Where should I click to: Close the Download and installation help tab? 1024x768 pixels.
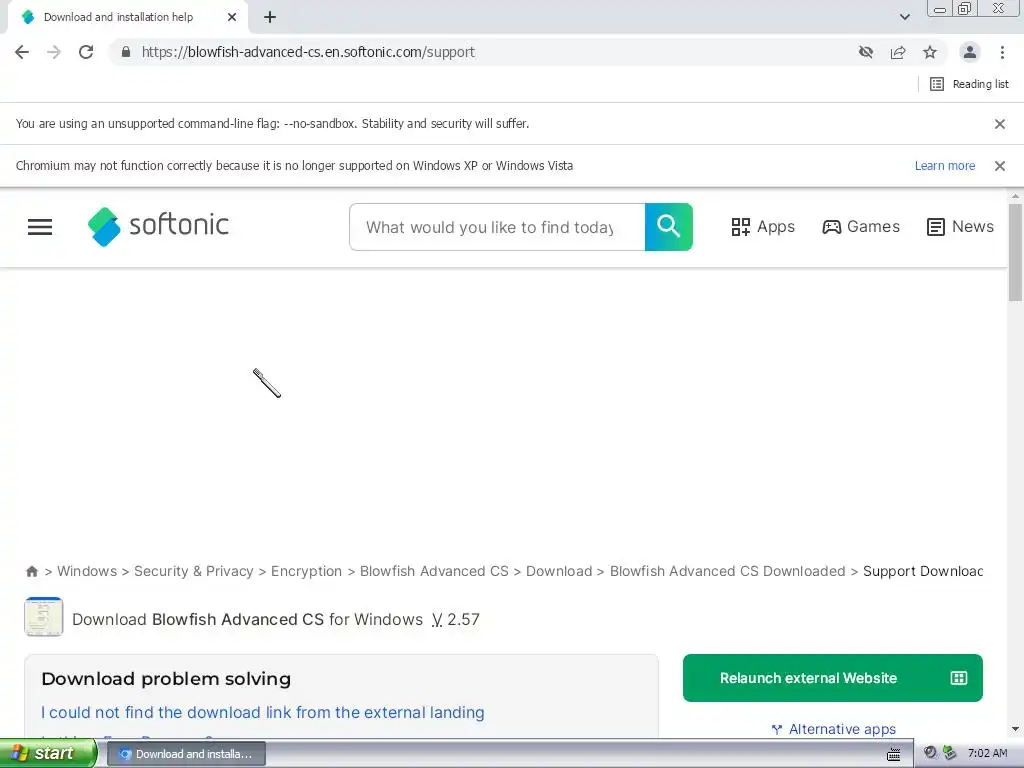click(232, 17)
